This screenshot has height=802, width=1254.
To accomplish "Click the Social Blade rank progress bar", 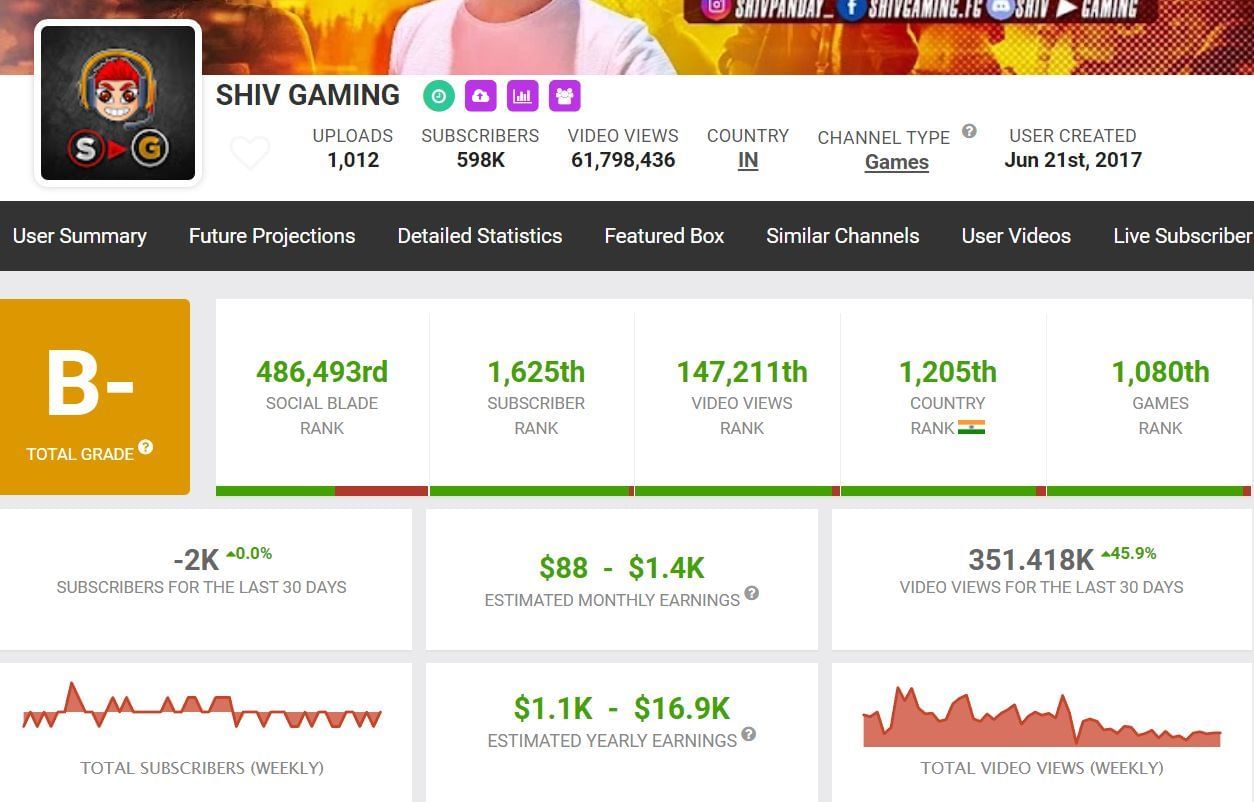I will point(322,491).
